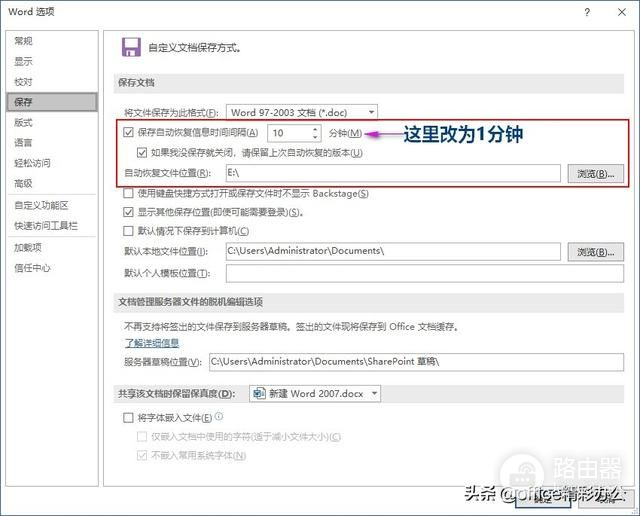Enable 使用键盘快捷方式 不显示 Backstage checkbox
Image resolution: width=640 pixels, height=516 pixels.
128,193
